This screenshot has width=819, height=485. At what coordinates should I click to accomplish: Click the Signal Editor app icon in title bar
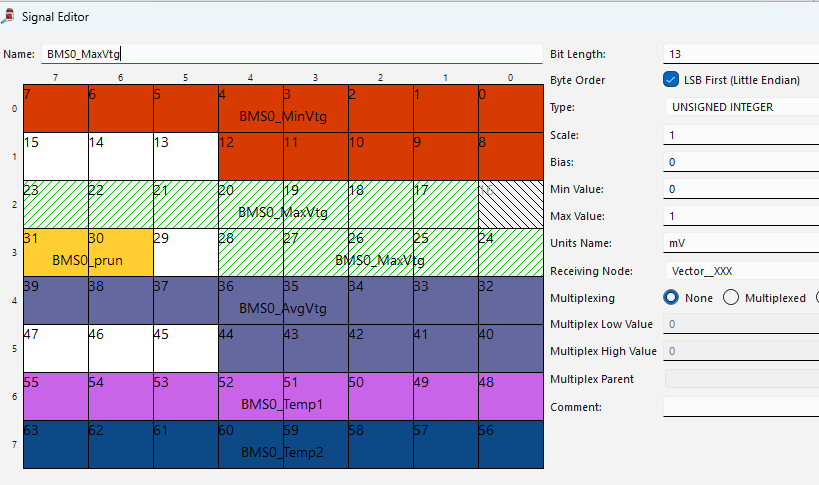click(x=8, y=16)
